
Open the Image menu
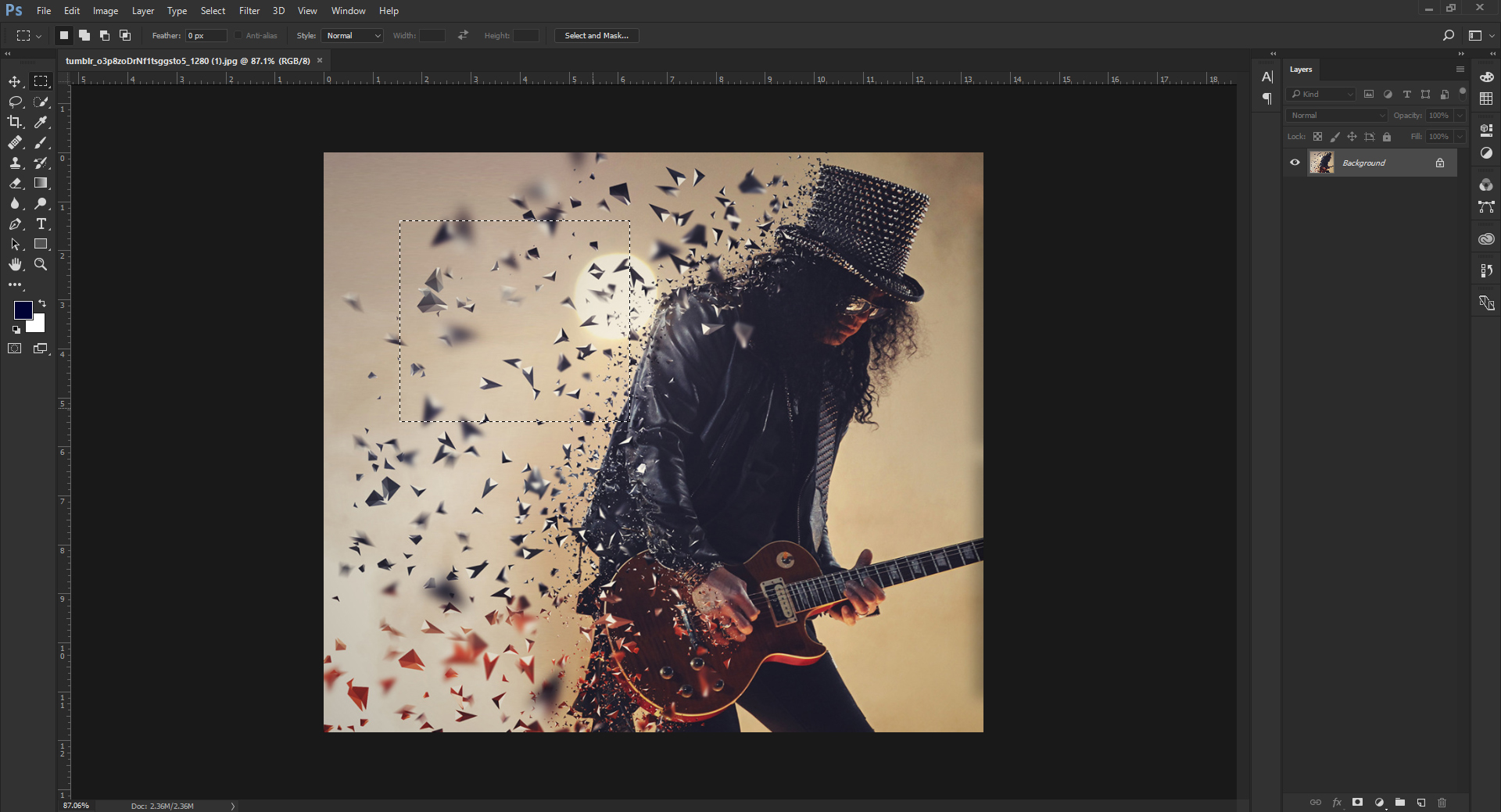pyautogui.click(x=106, y=11)
